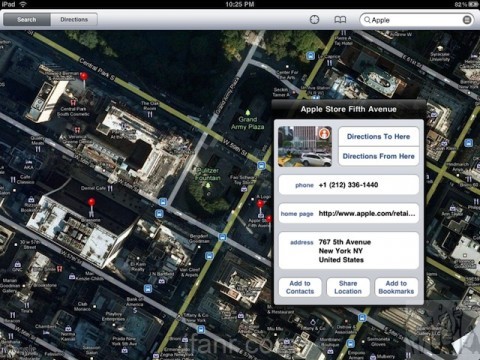480x360 pixels.
Task: Tap the red pin near Central Park S
Action: [x=84, y=77]
